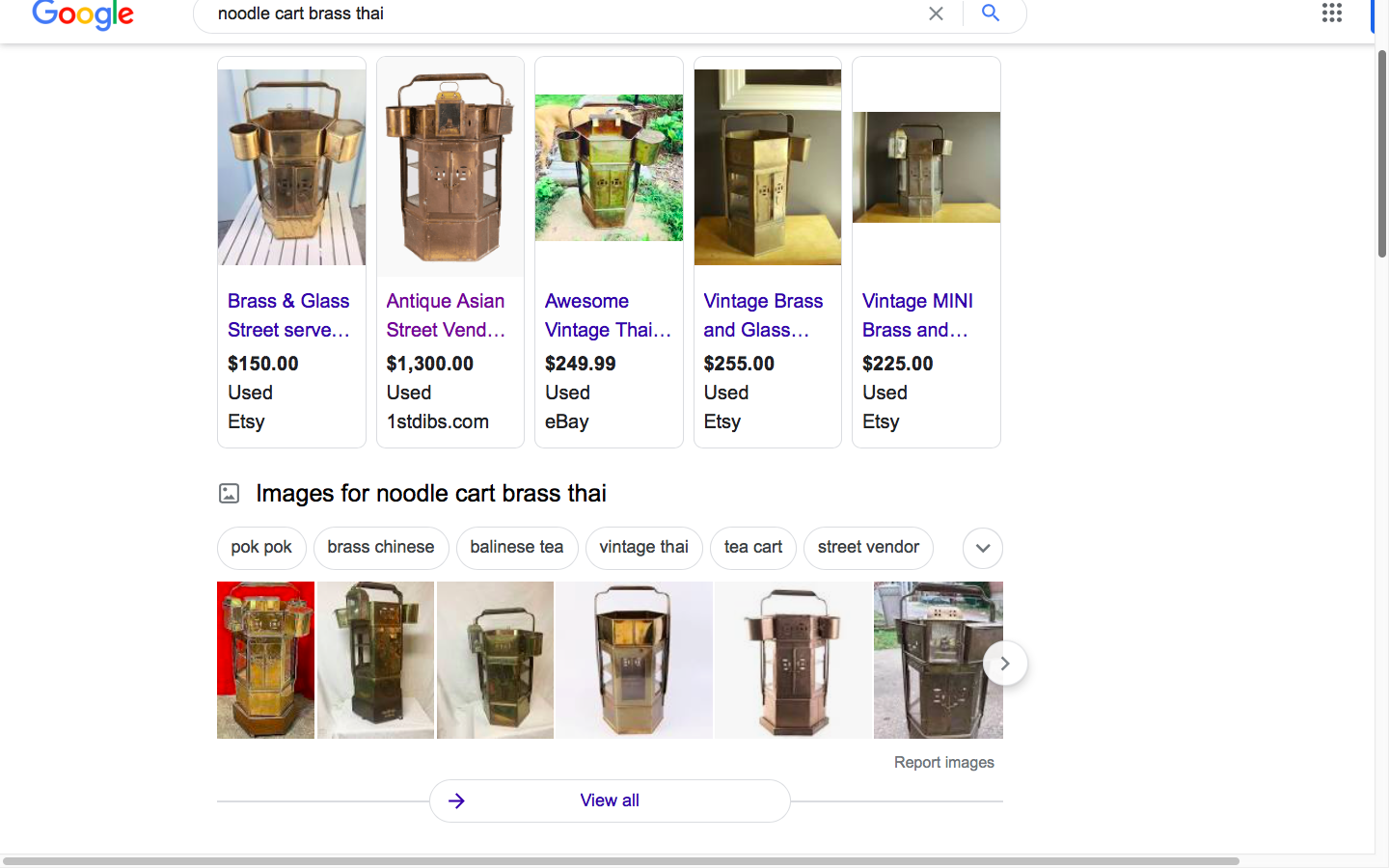
Task: Clear the search box text
Action: click(x=936, y=14)
